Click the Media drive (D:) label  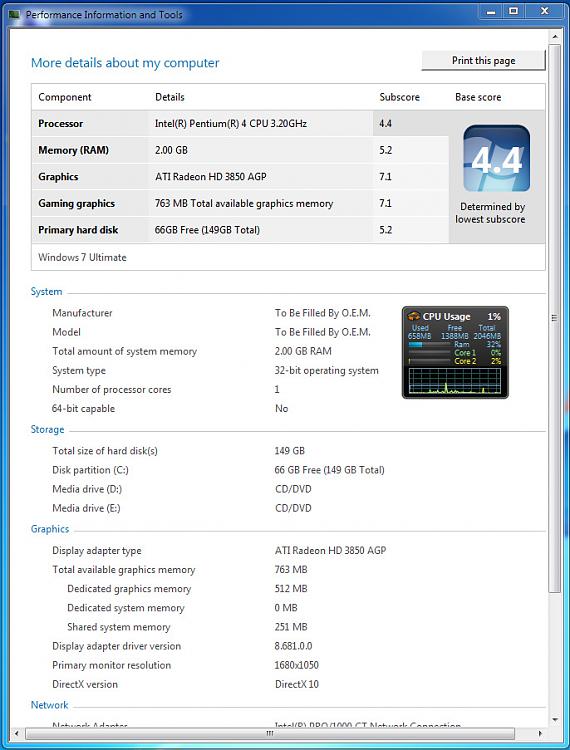(x=87, y=489)
